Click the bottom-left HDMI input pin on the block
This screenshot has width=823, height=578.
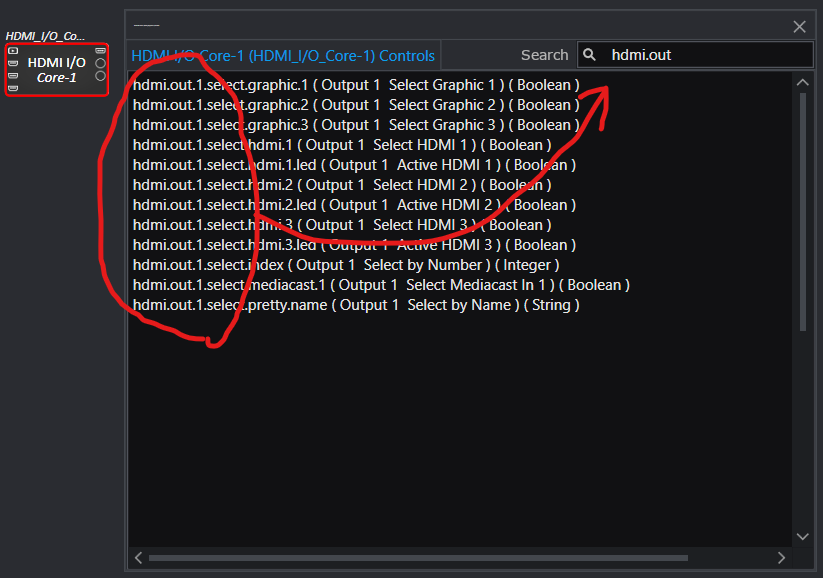tap(13, 88)
